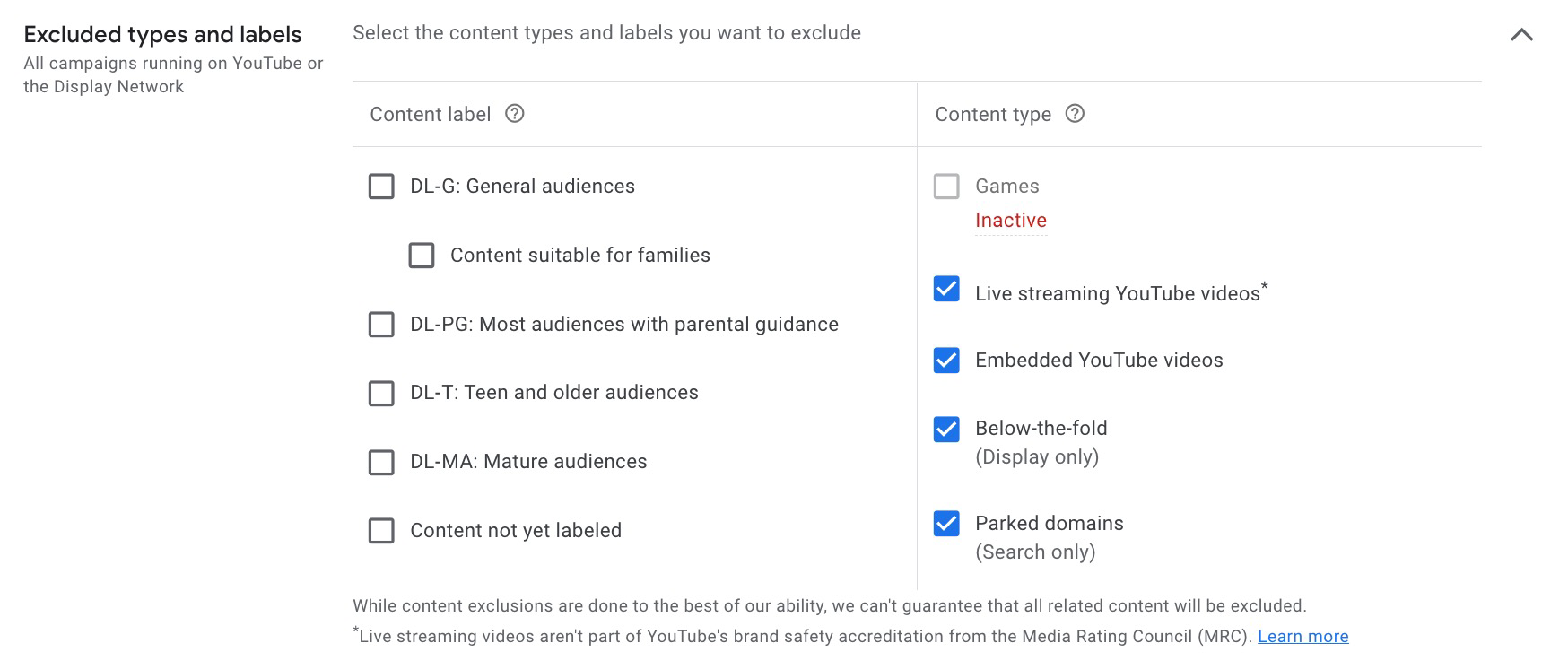
Task: Open the Learn more link
Action: 1302,636
